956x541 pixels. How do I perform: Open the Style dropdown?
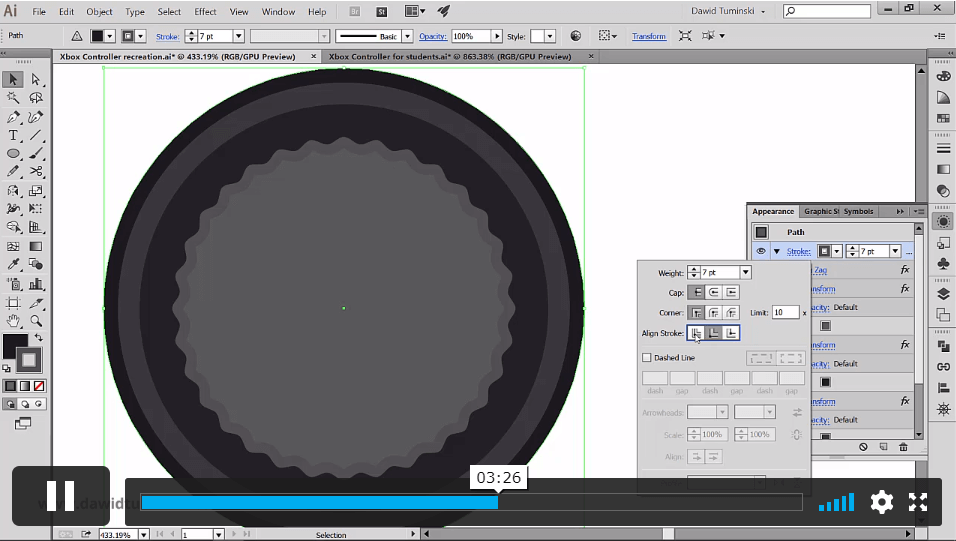550,36
